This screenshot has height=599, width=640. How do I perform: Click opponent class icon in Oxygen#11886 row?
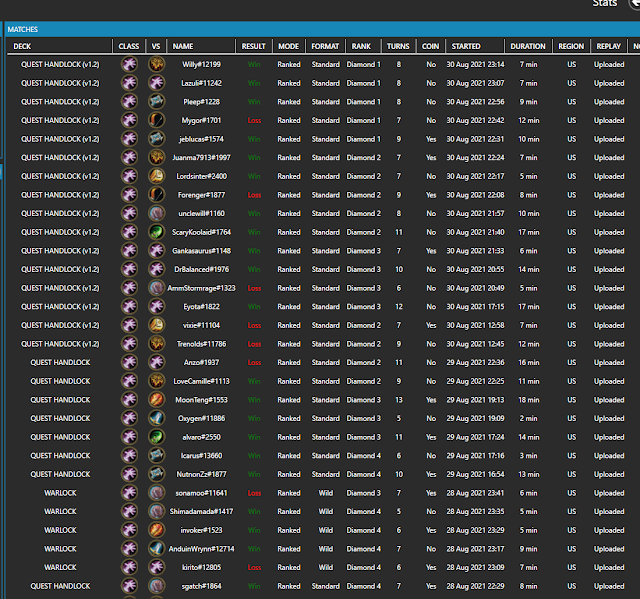(x=156, y=418)
